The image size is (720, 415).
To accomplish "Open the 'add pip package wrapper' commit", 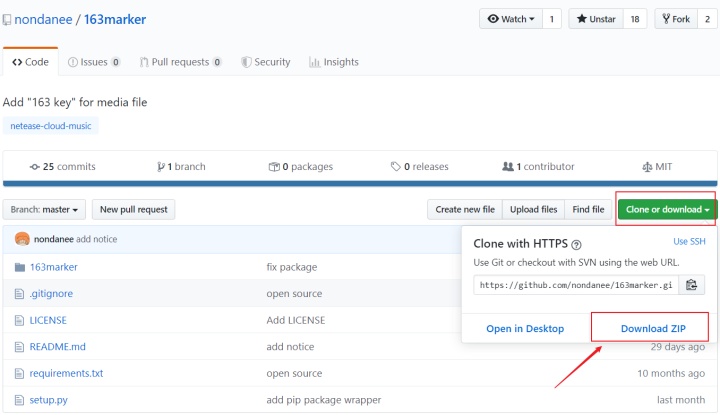I will pyautogui.click(x=324, y=400).
